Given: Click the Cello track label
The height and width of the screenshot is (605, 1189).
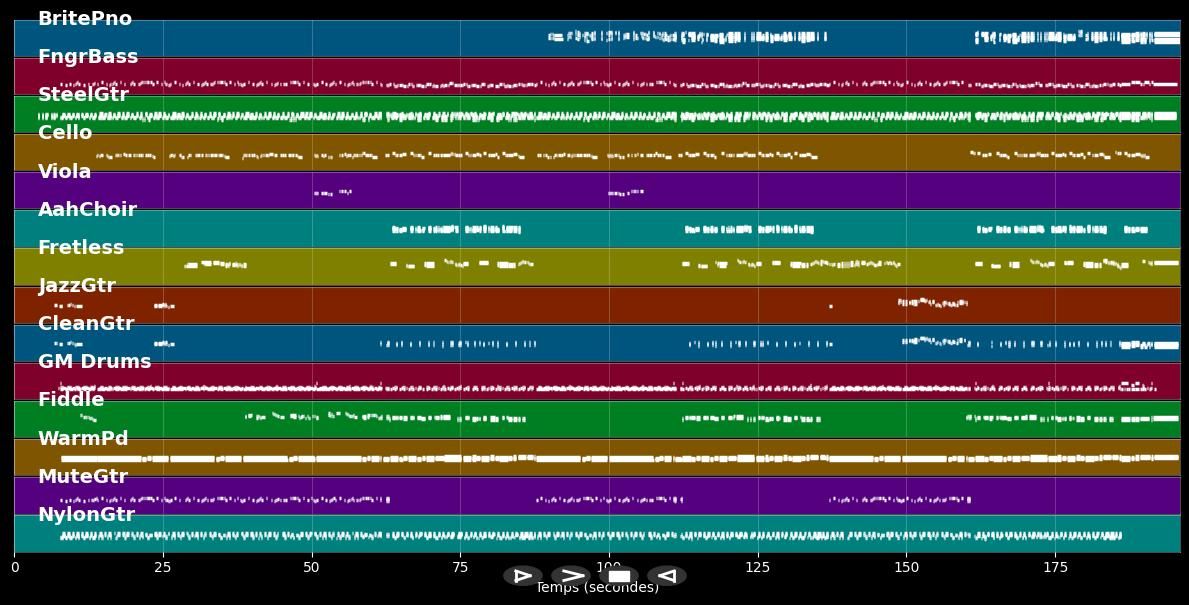Looking at the screenshot, I should click(x=65, y=133).
